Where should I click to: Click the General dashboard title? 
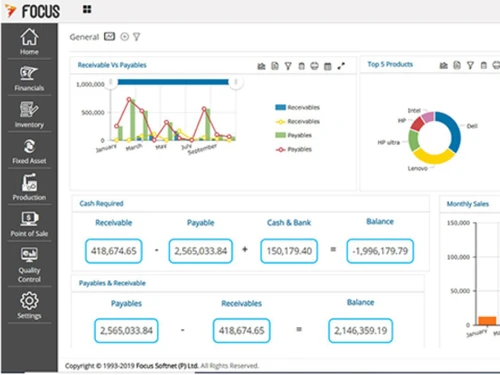[84, 37]
